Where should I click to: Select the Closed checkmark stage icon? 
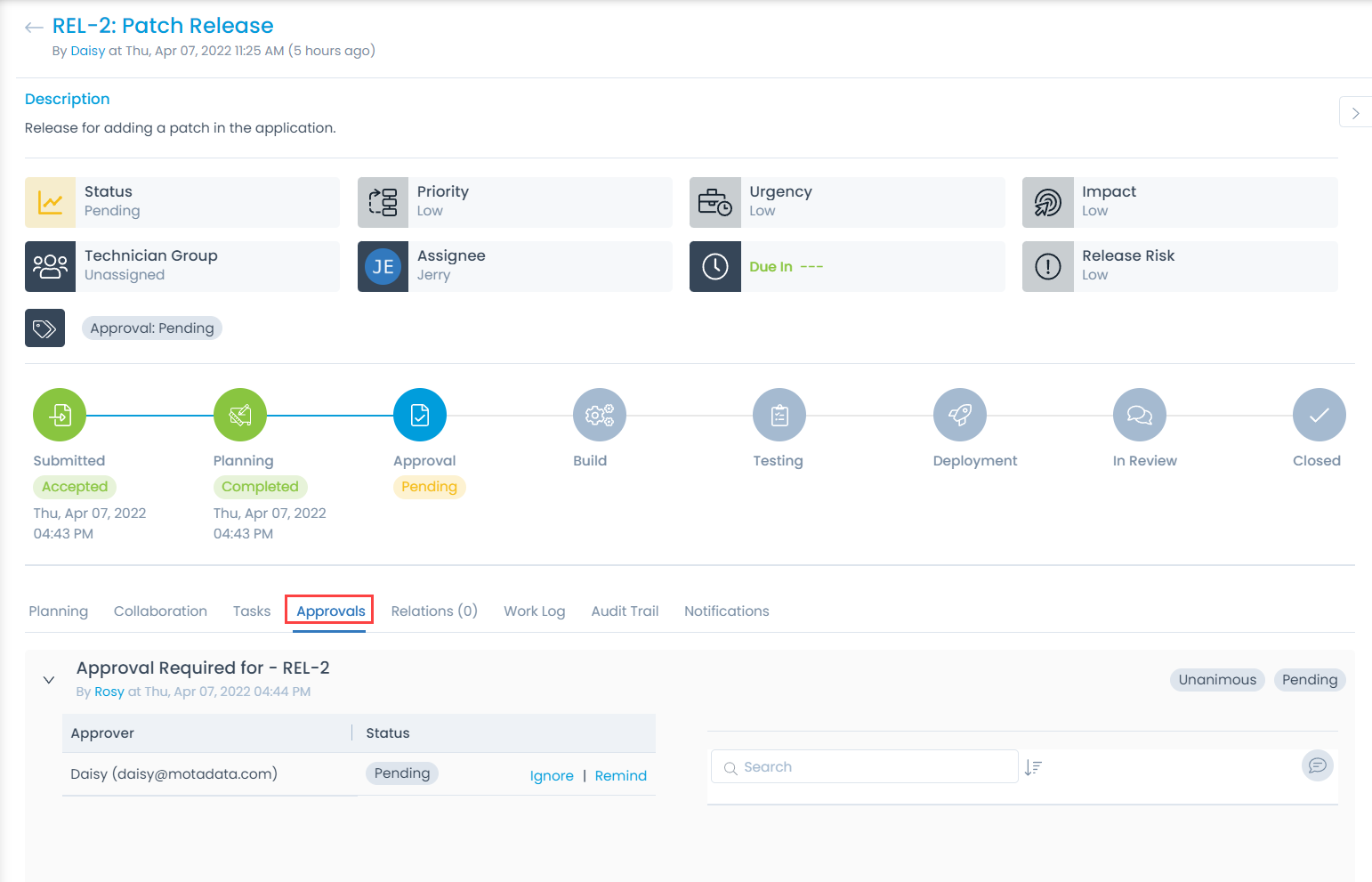coord(1320,415)
